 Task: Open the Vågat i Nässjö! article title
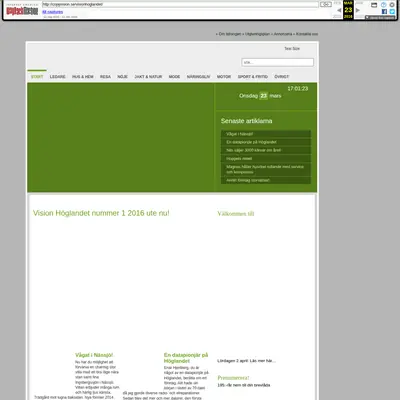tap(94, 355)
